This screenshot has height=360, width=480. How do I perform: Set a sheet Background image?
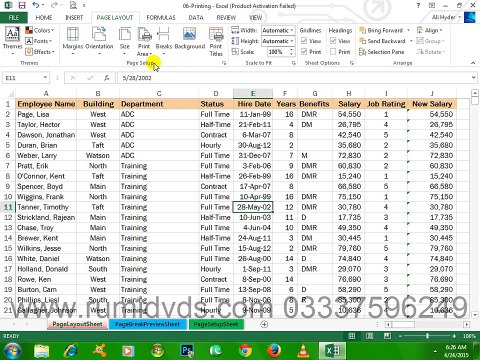click(190, 39)
